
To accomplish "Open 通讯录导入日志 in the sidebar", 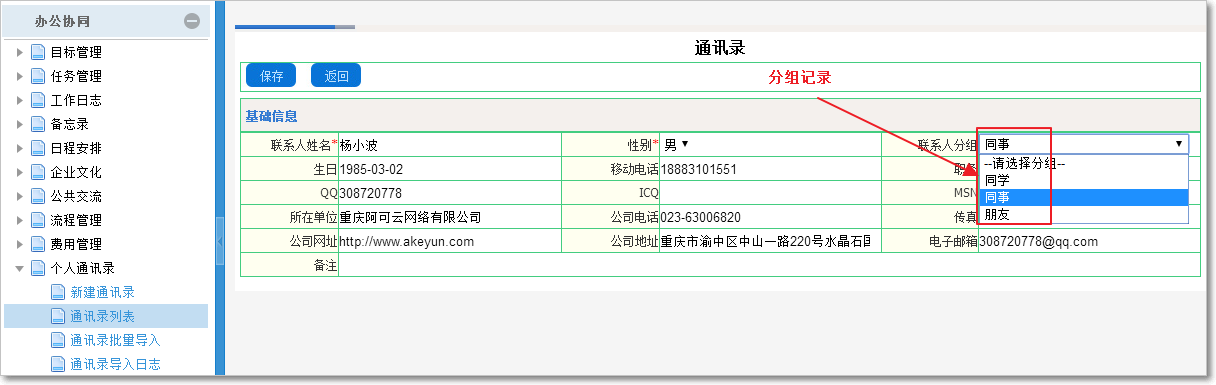I will (x=115, y=364).
